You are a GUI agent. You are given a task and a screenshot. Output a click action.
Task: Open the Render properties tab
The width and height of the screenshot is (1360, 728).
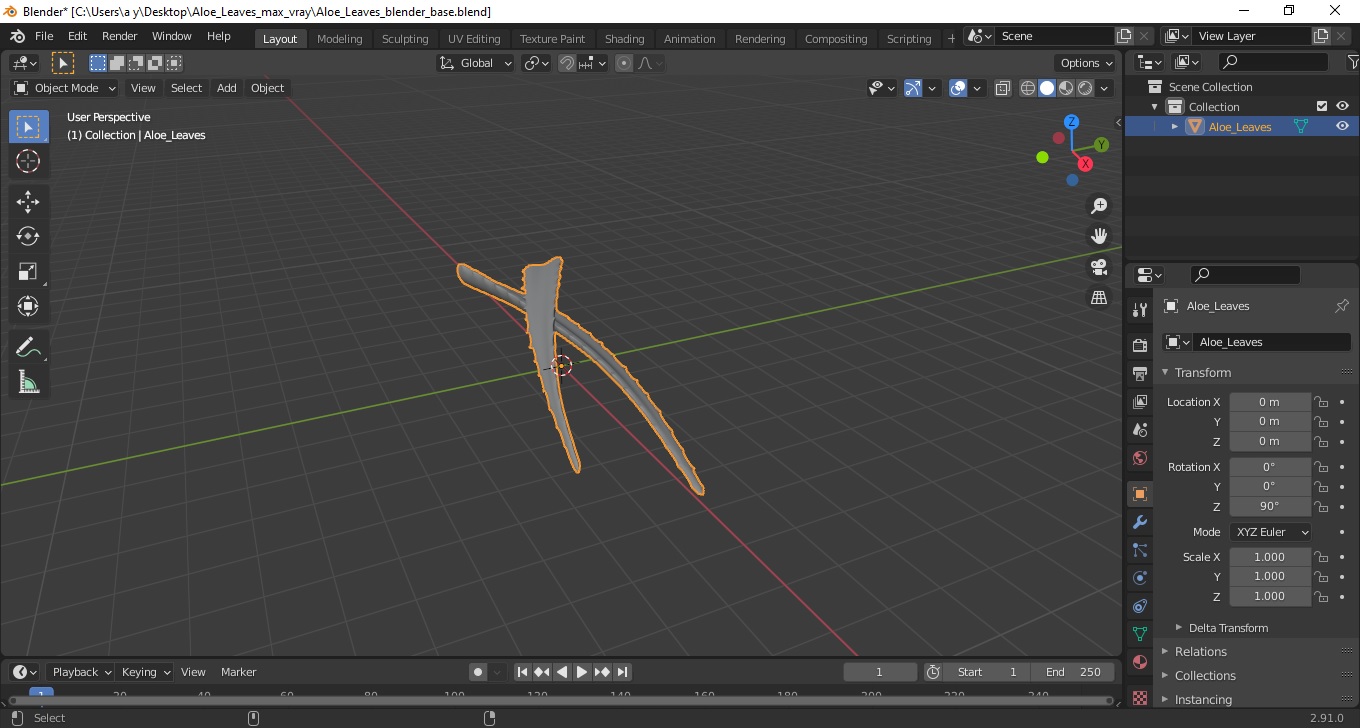1139,345
